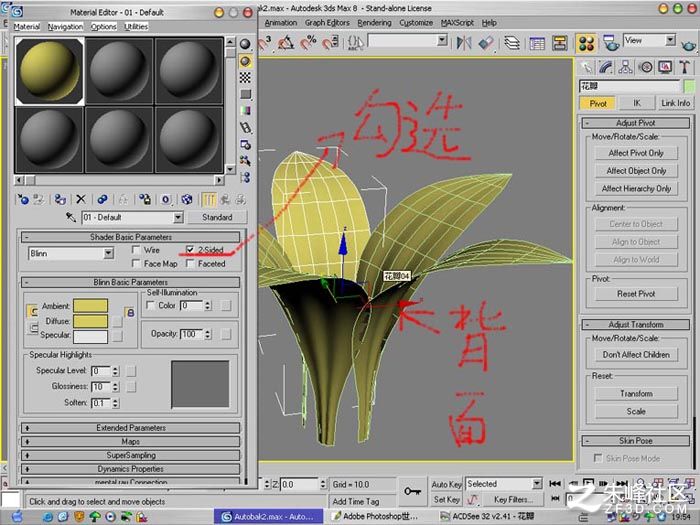Expand the Extended Parameters rollout

coord(130,428)
